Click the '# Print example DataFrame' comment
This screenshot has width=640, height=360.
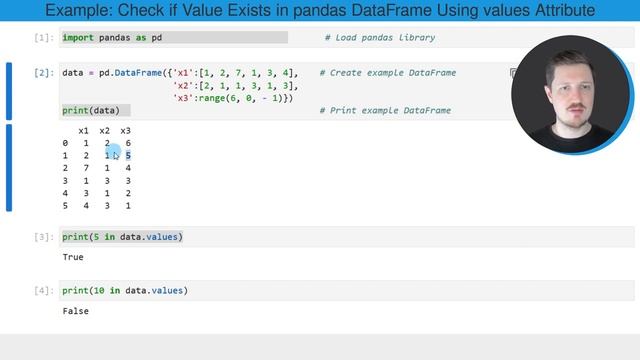pyautogui.click(x=385, y=111)
